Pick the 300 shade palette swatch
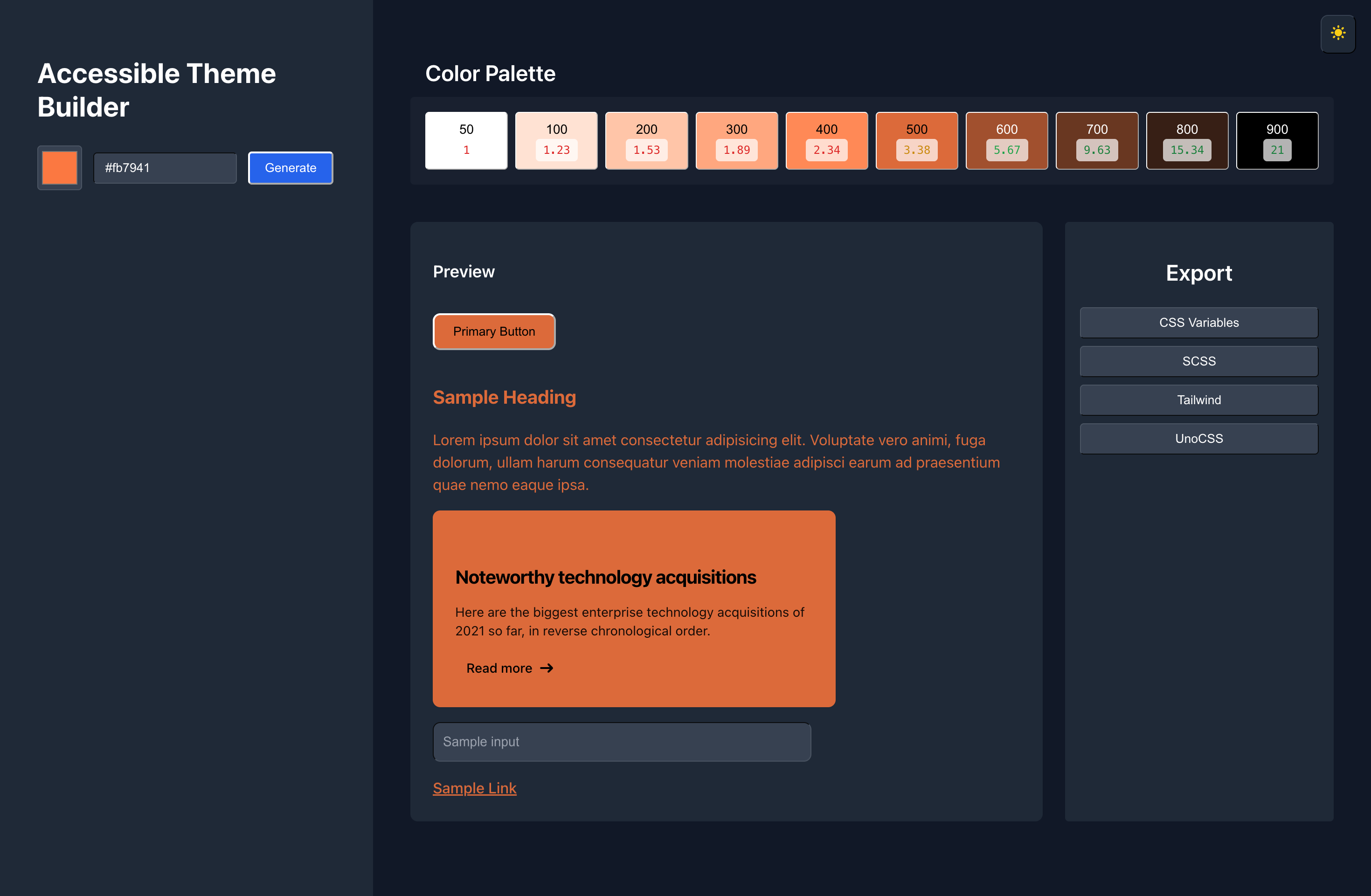The height and width of the screenshot is (896, 1371). [736, 140]
